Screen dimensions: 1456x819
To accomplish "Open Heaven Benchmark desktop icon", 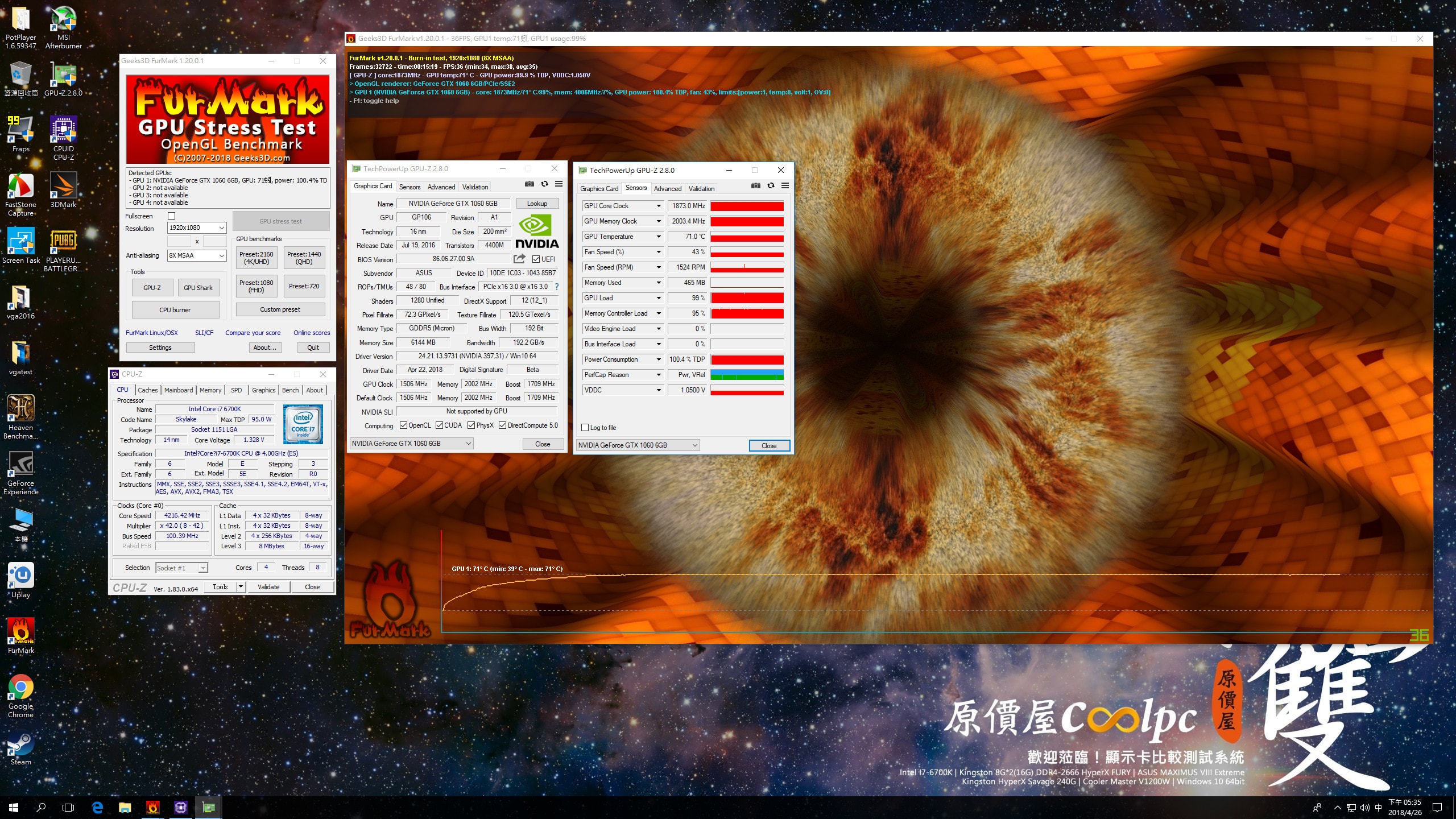I will click(x=21, y=418).
